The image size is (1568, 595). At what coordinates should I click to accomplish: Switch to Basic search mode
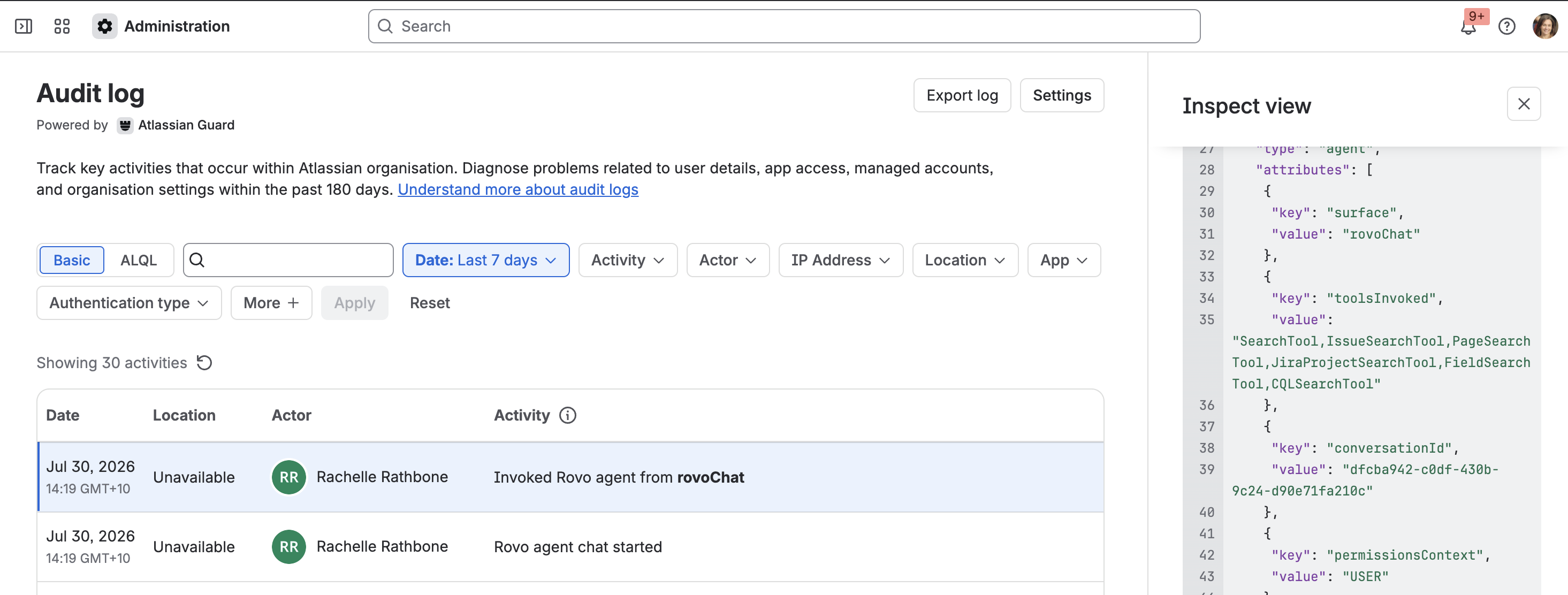pyautogui.click(x=72, y=261)
